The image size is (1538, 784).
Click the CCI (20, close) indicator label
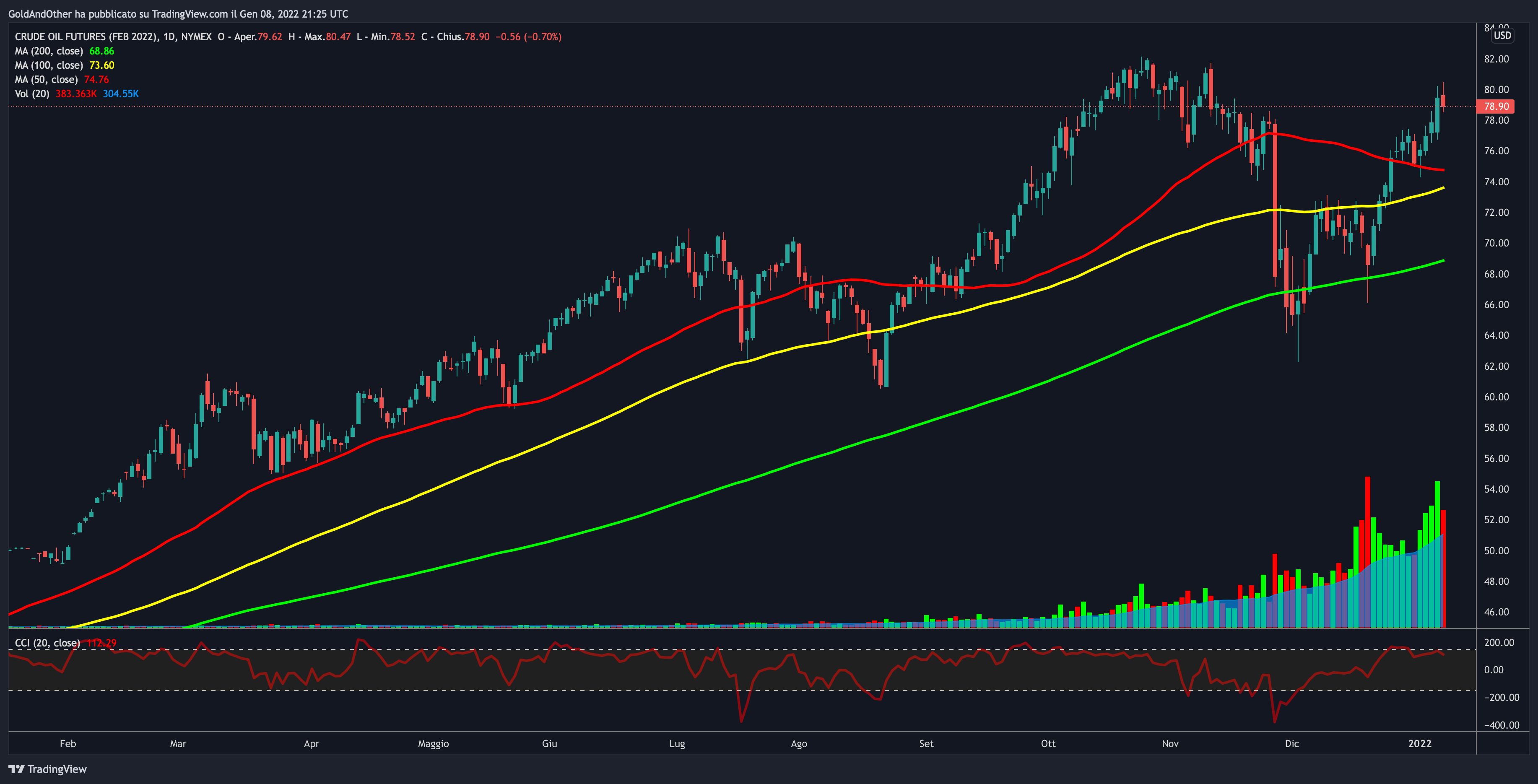(47, 643)
